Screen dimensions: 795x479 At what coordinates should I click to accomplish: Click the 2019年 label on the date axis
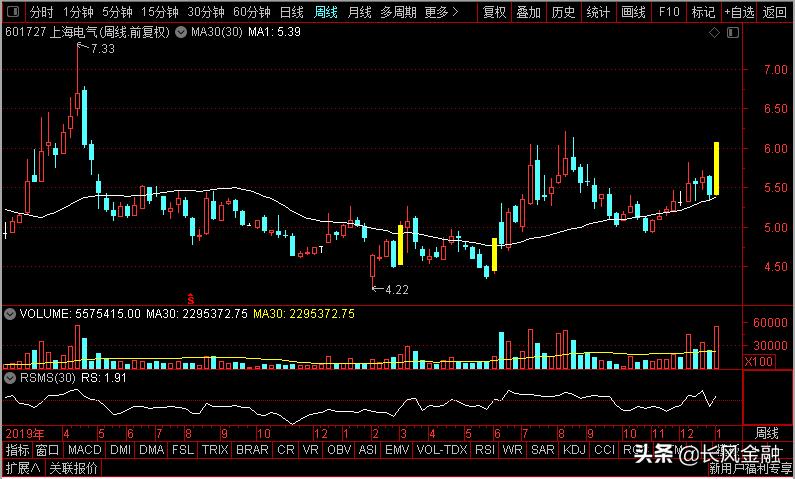point(25,434)
